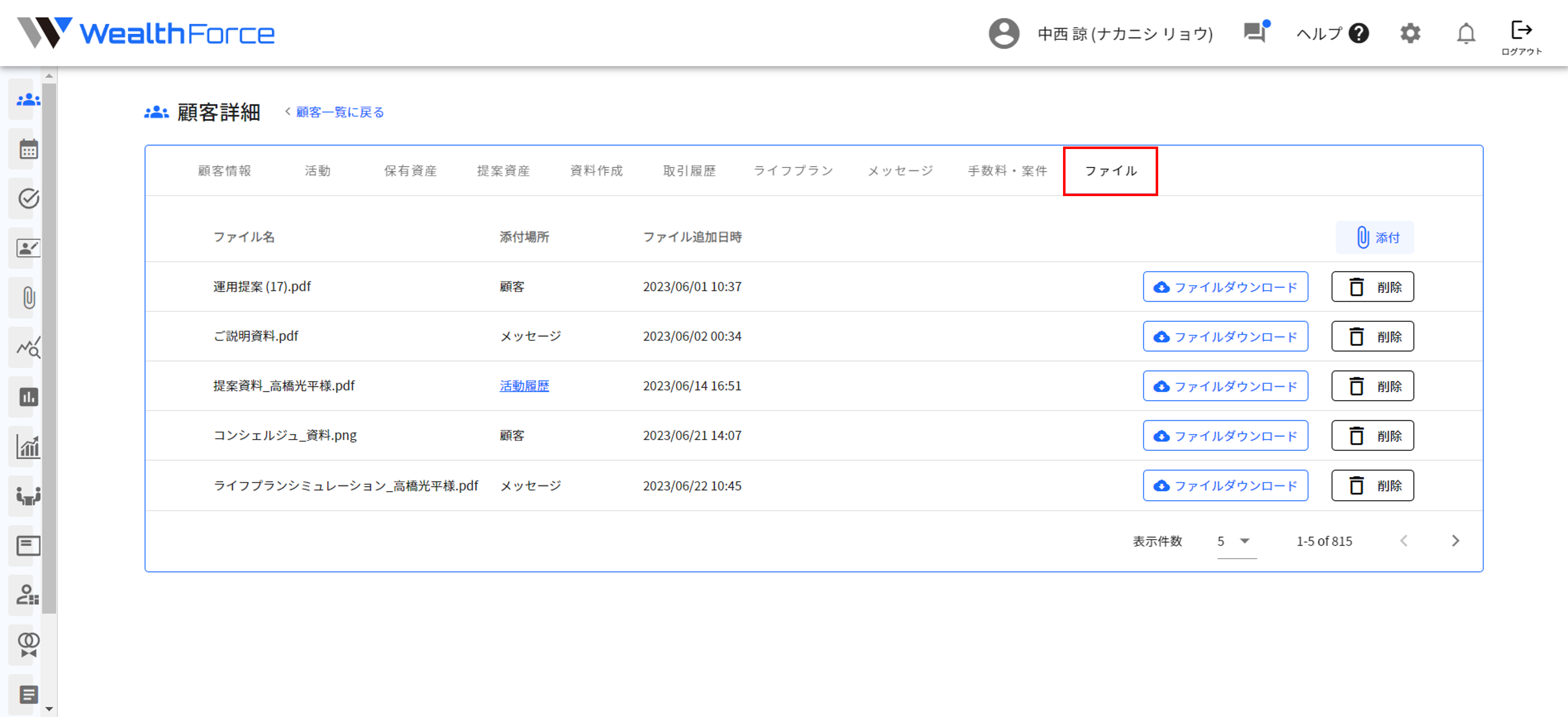This screenshot has width=1568, height=717.
Task: Download 運用提案(17).pdf via ファイルダウンロード
Action: 1225,286
